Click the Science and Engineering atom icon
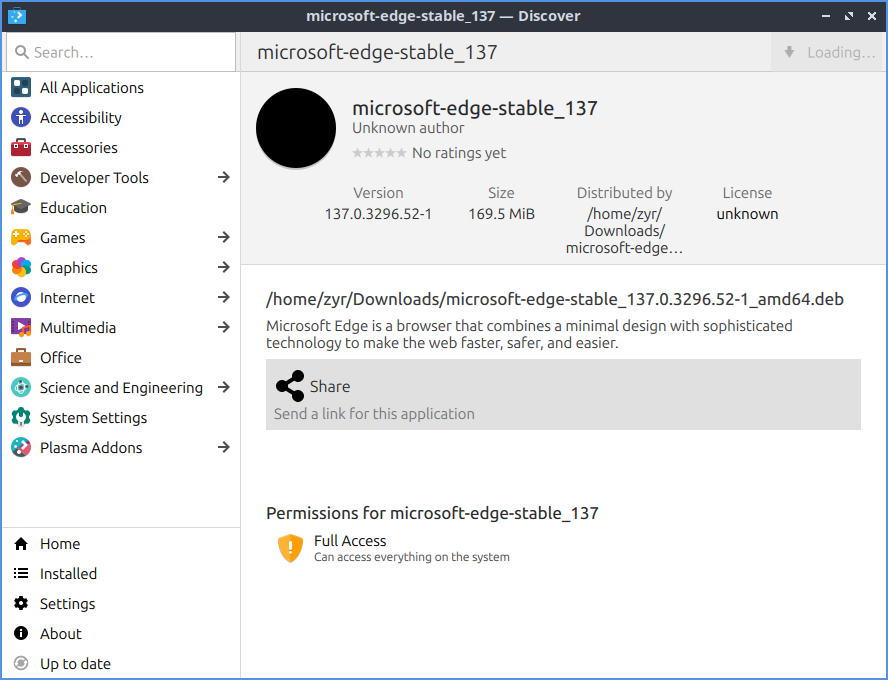The image size is (888, 680). tap(21, 388)
